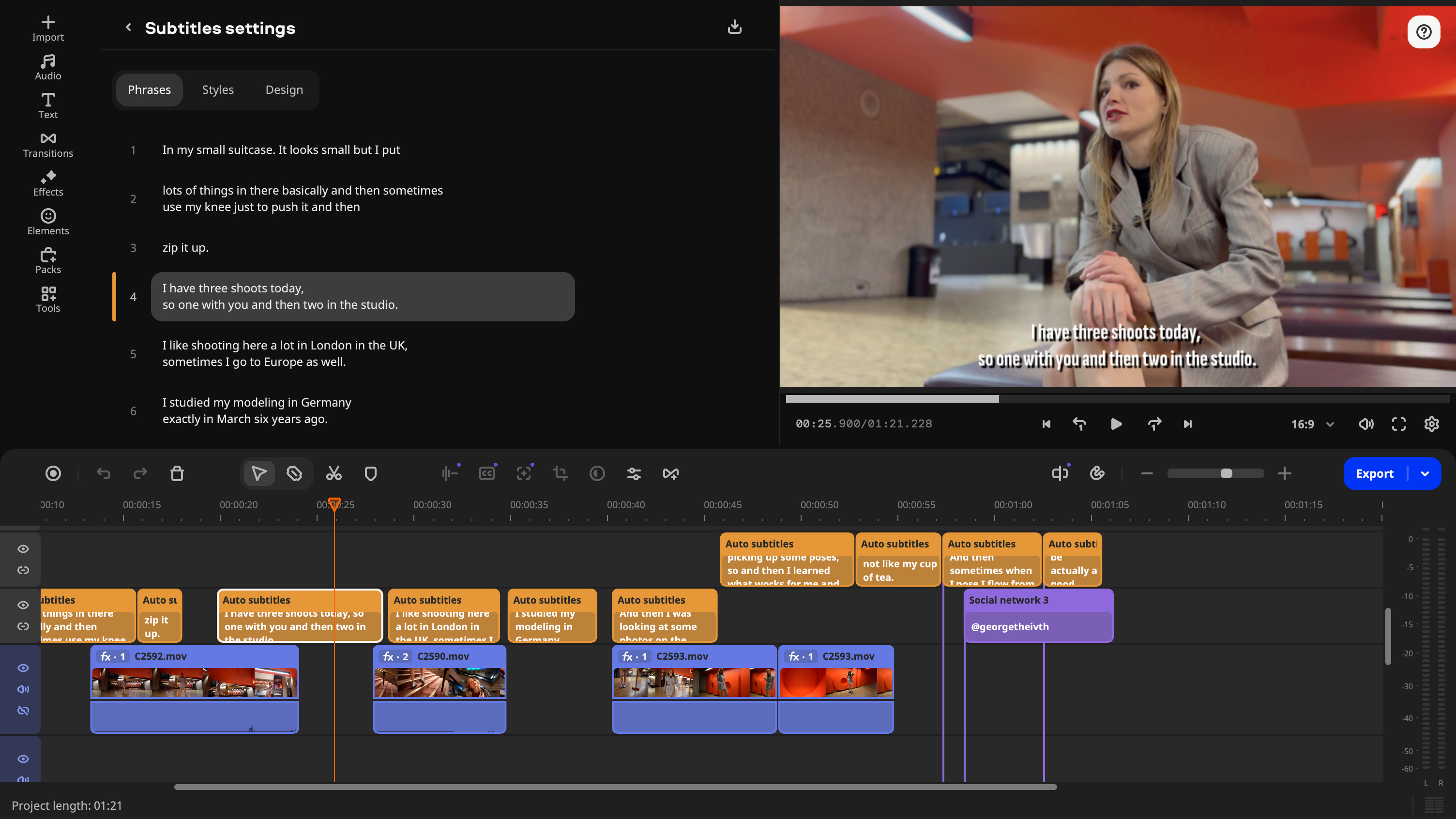Select the blade cut tool

294,474
